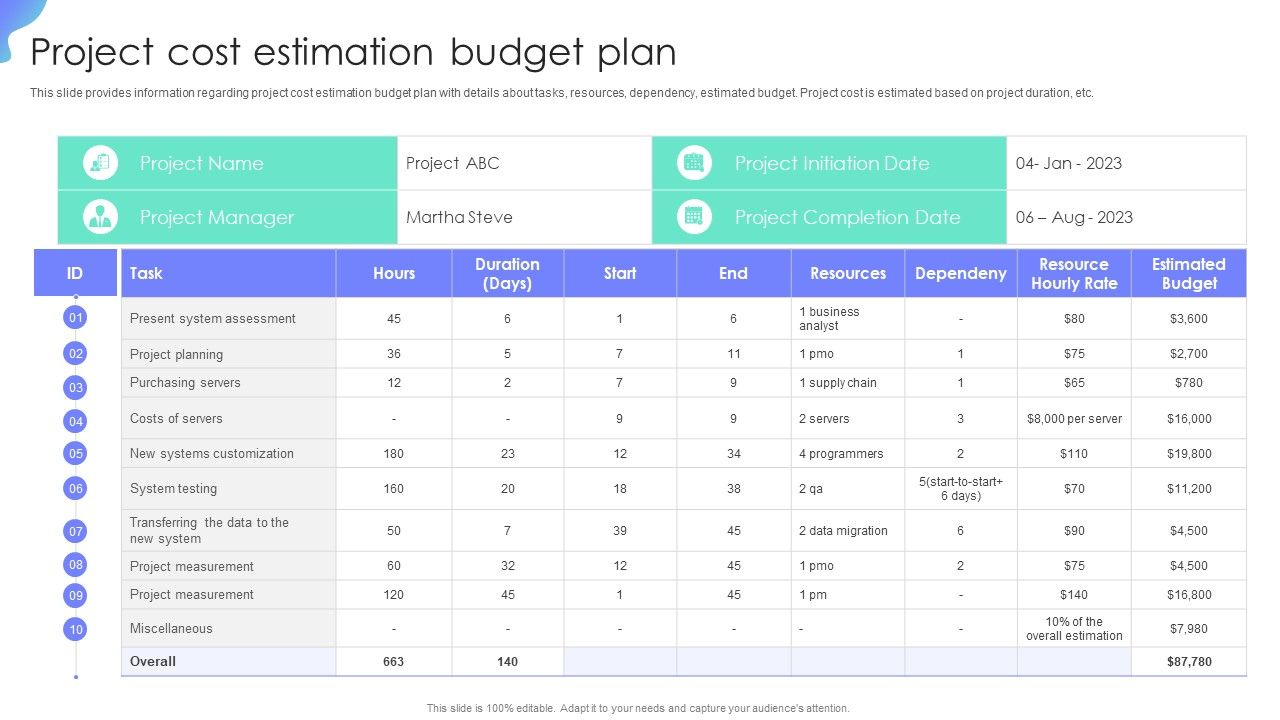Select the 04- Jan - 2023 date field
Viewport: 1280px width, 720px height.
[1069, 162]
